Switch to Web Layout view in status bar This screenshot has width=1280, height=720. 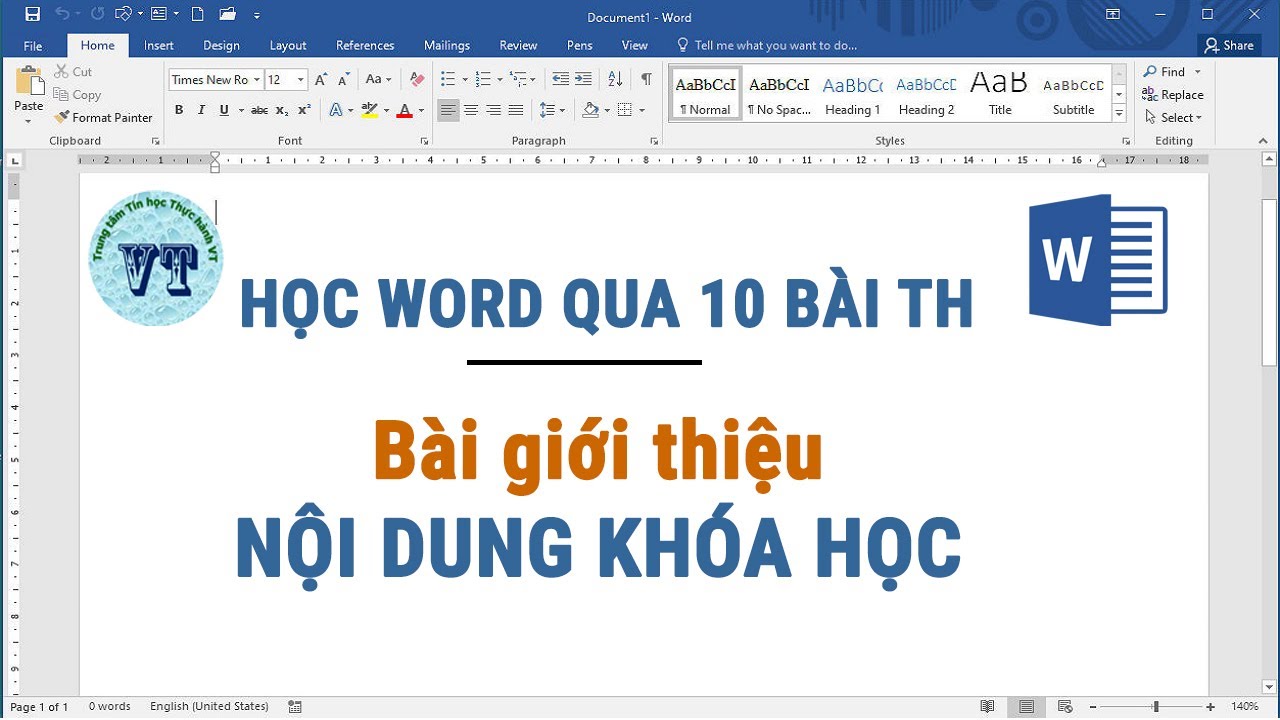pos(1065,706)
